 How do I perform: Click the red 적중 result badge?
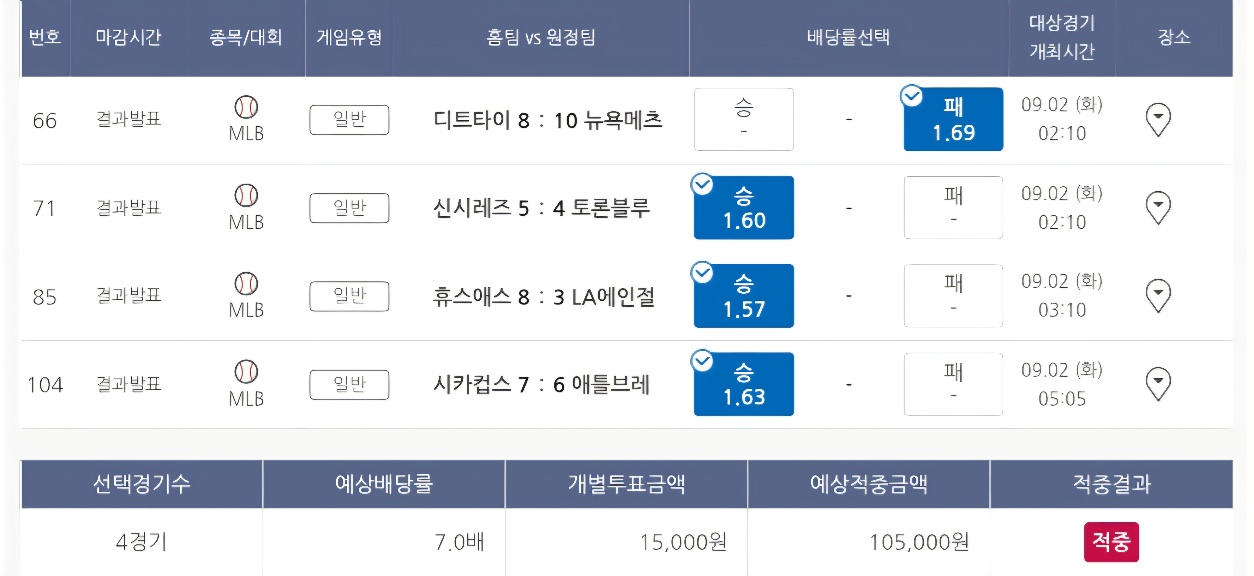(x=1111, y=542)
